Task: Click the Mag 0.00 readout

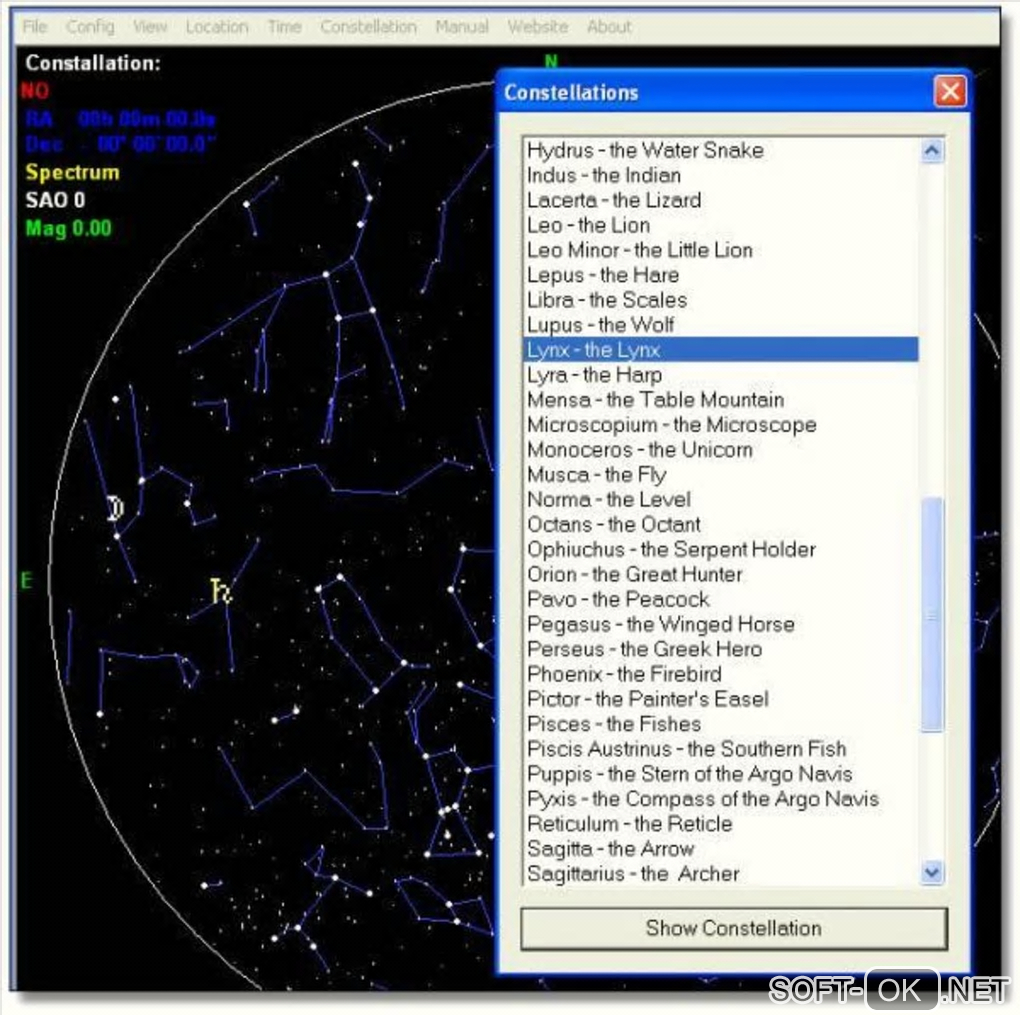Action: tap(68, 228)
